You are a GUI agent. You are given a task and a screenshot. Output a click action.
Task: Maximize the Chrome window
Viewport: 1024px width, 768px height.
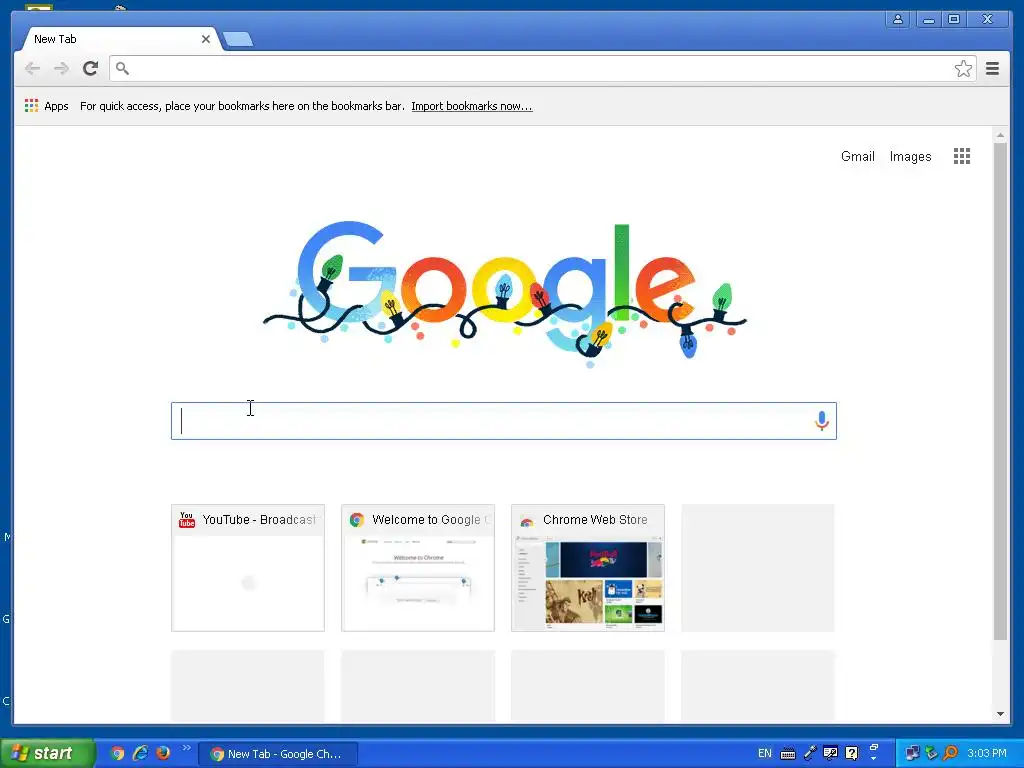coord(953,20)
